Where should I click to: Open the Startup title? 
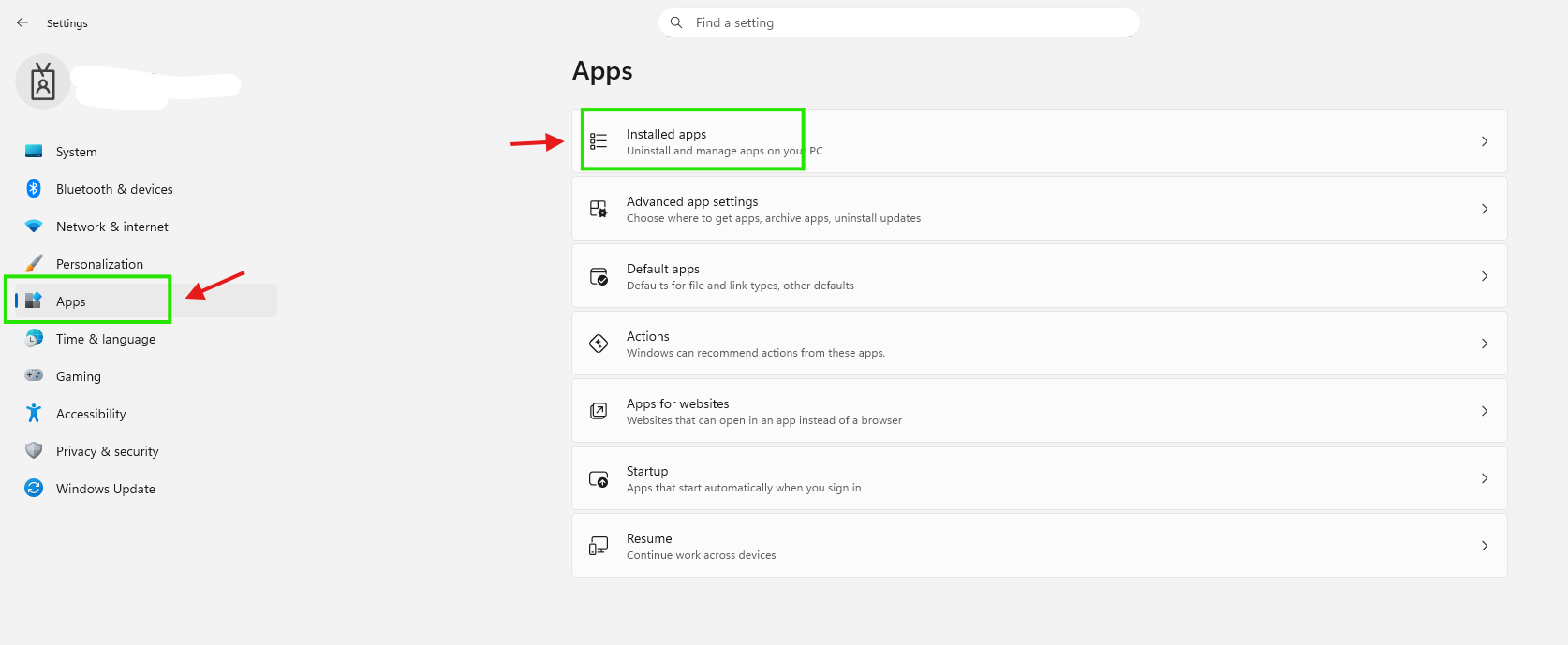point(647,471)
